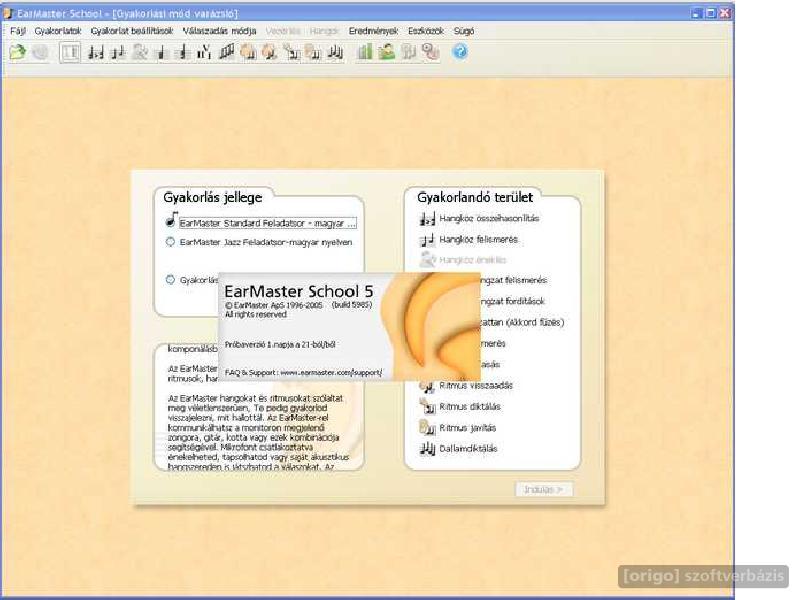Start rhythm imitation from the toolbar icon

269,52
